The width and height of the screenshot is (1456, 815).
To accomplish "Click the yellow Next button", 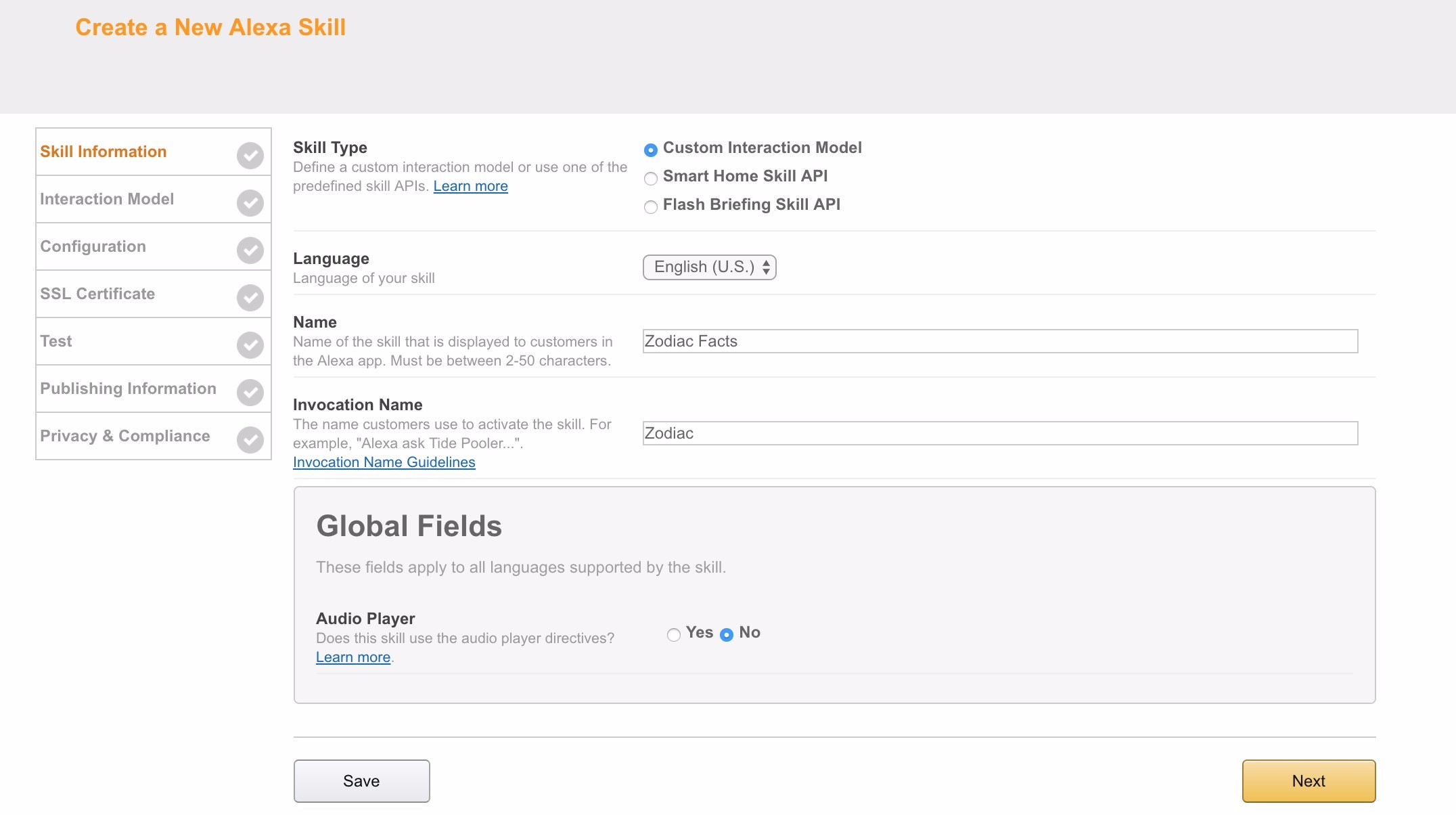I will pos(1308,780).
